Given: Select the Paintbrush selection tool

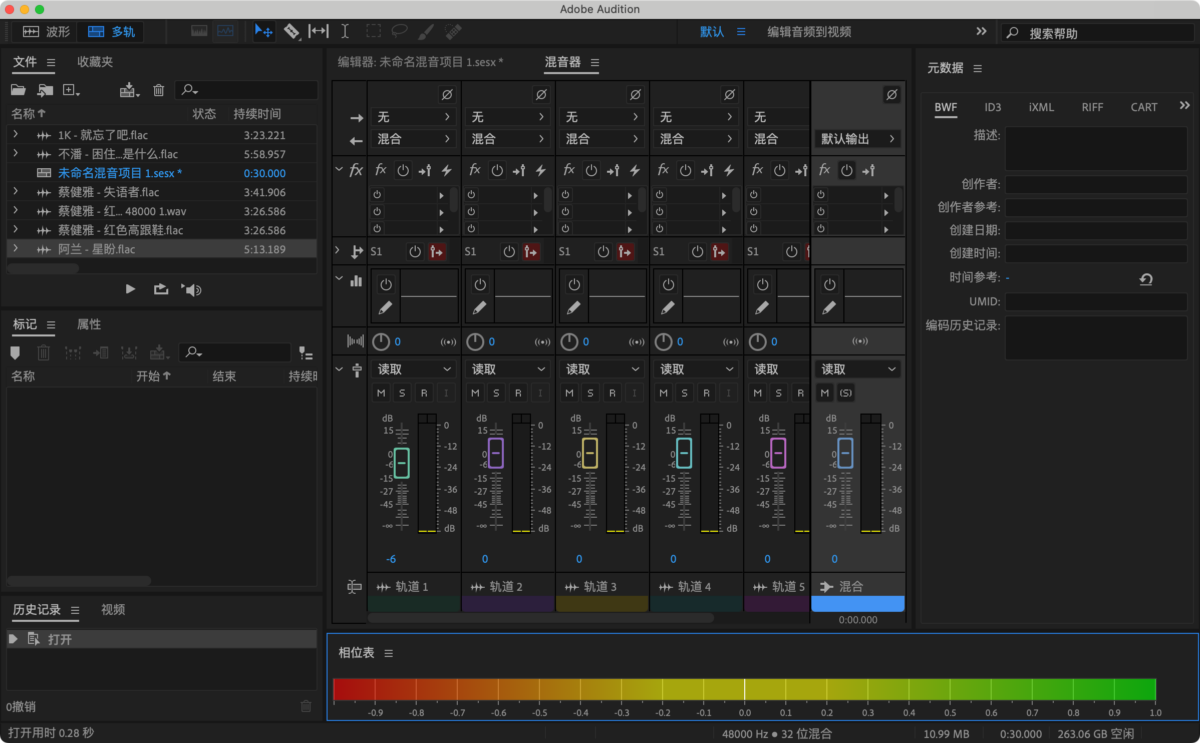Looking at the screenshot, I should [x=426, y=31].
